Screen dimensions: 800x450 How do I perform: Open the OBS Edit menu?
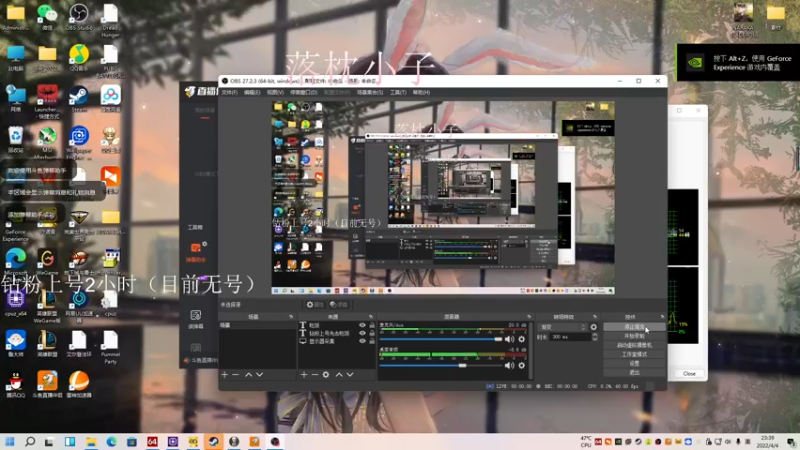pyautogui.click(x=252, y=92)
